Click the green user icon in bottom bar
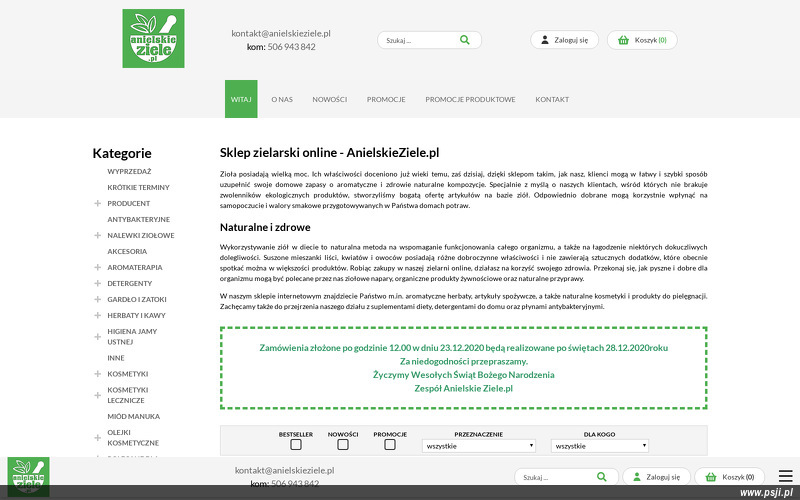 tap(637, 477)
